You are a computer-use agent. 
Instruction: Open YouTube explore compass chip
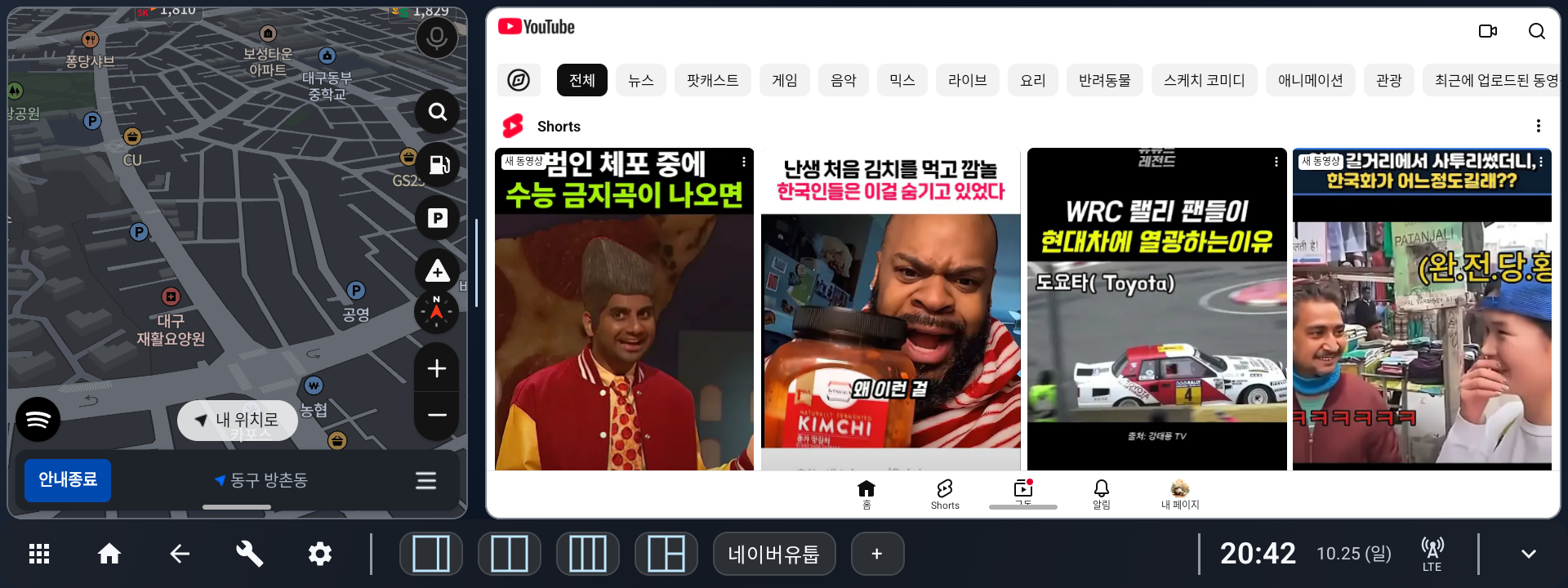point(519,80)
